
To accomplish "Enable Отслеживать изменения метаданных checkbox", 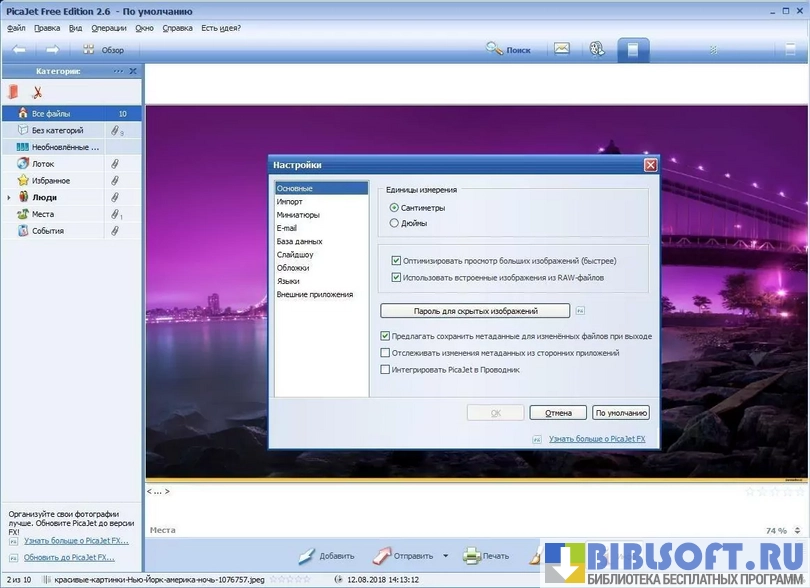I will click(x=386, y=353).
